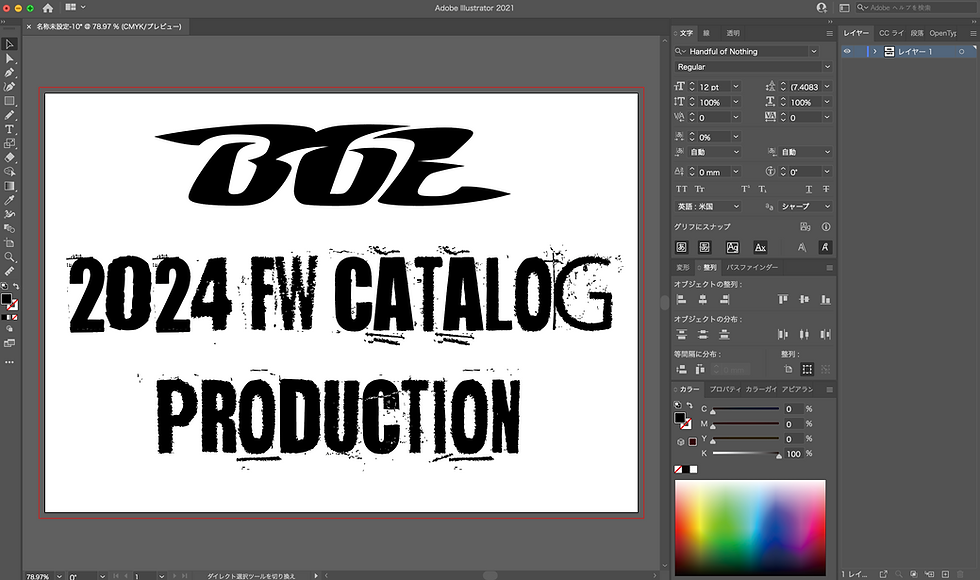
Task: Click the target circle for レイヤー 1
Action: click(x=961, y=52)
